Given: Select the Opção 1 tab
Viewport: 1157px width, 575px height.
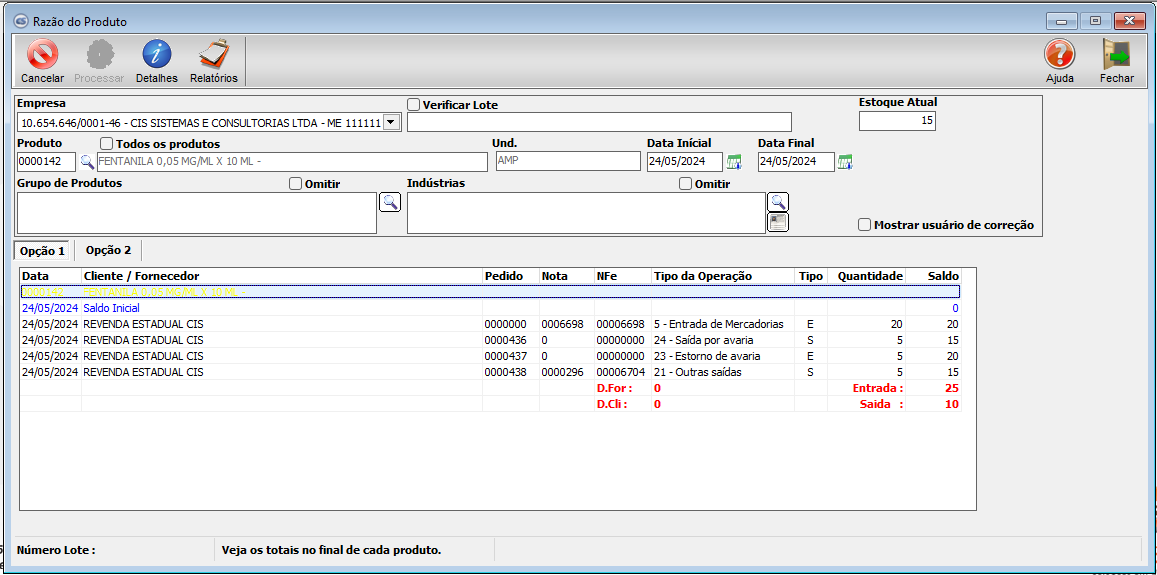Looking at the screenshot, I should tap(43, 250).
